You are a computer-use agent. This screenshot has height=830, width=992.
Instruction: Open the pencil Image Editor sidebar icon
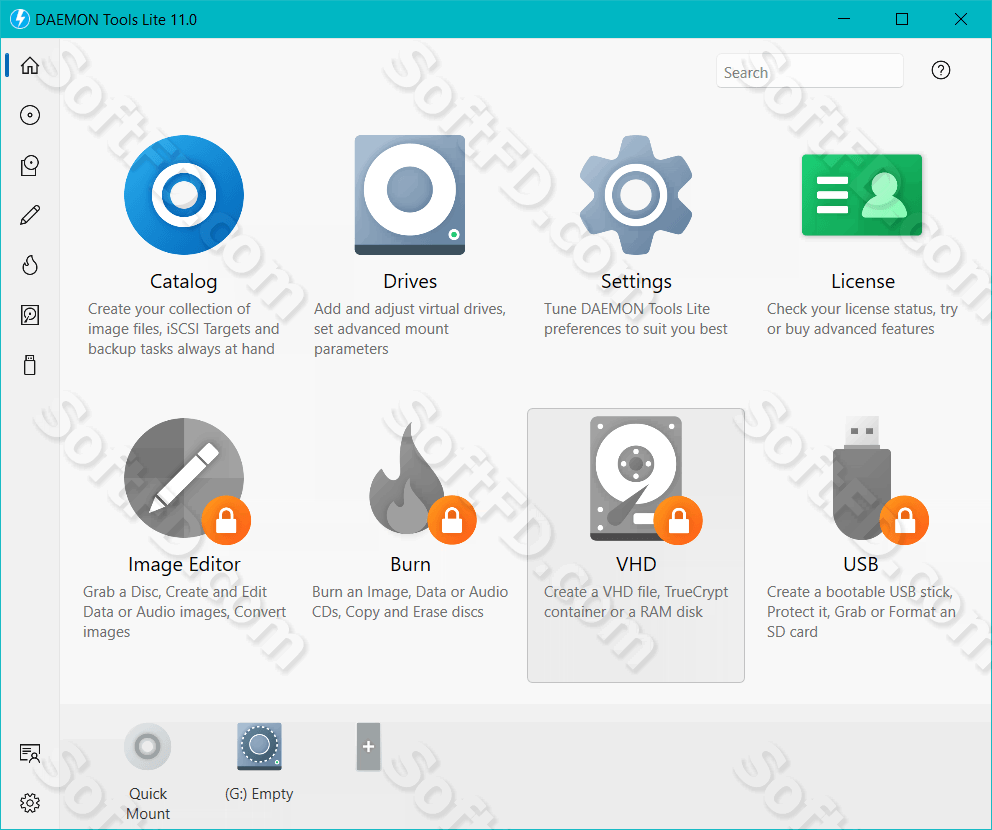(30, 215)
